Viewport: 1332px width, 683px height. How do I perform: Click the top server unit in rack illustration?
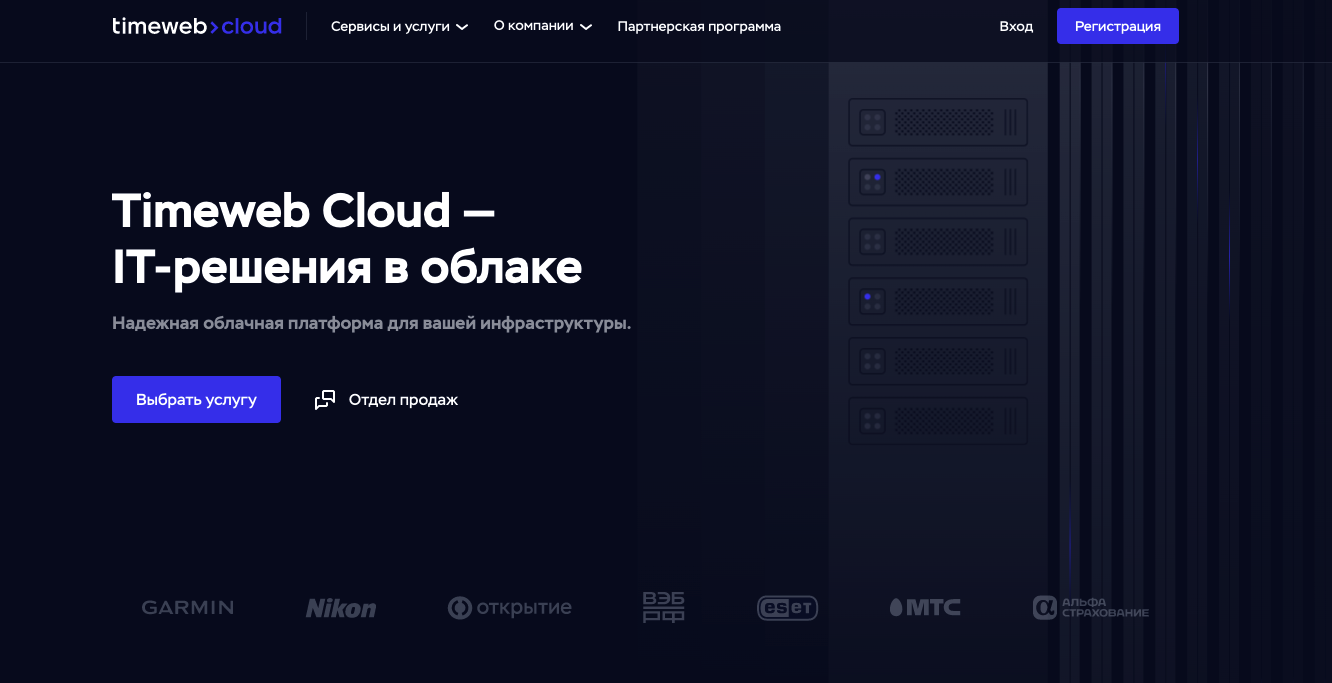pyautogui.click(x=938, y=122)
